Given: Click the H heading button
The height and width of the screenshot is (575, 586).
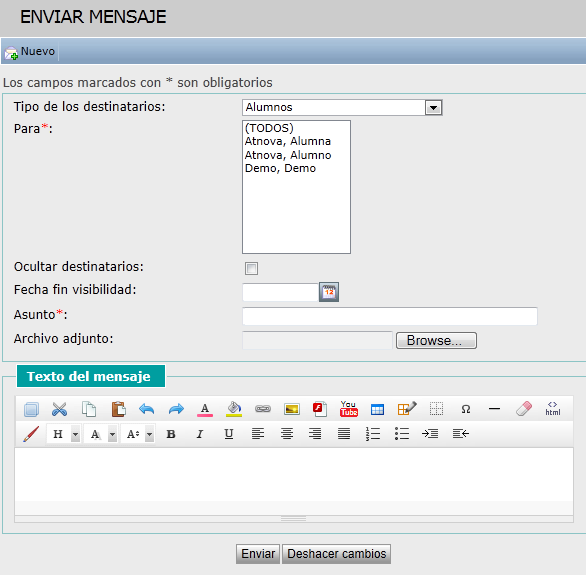Looking at the screenshot, I should click(58, 434).
